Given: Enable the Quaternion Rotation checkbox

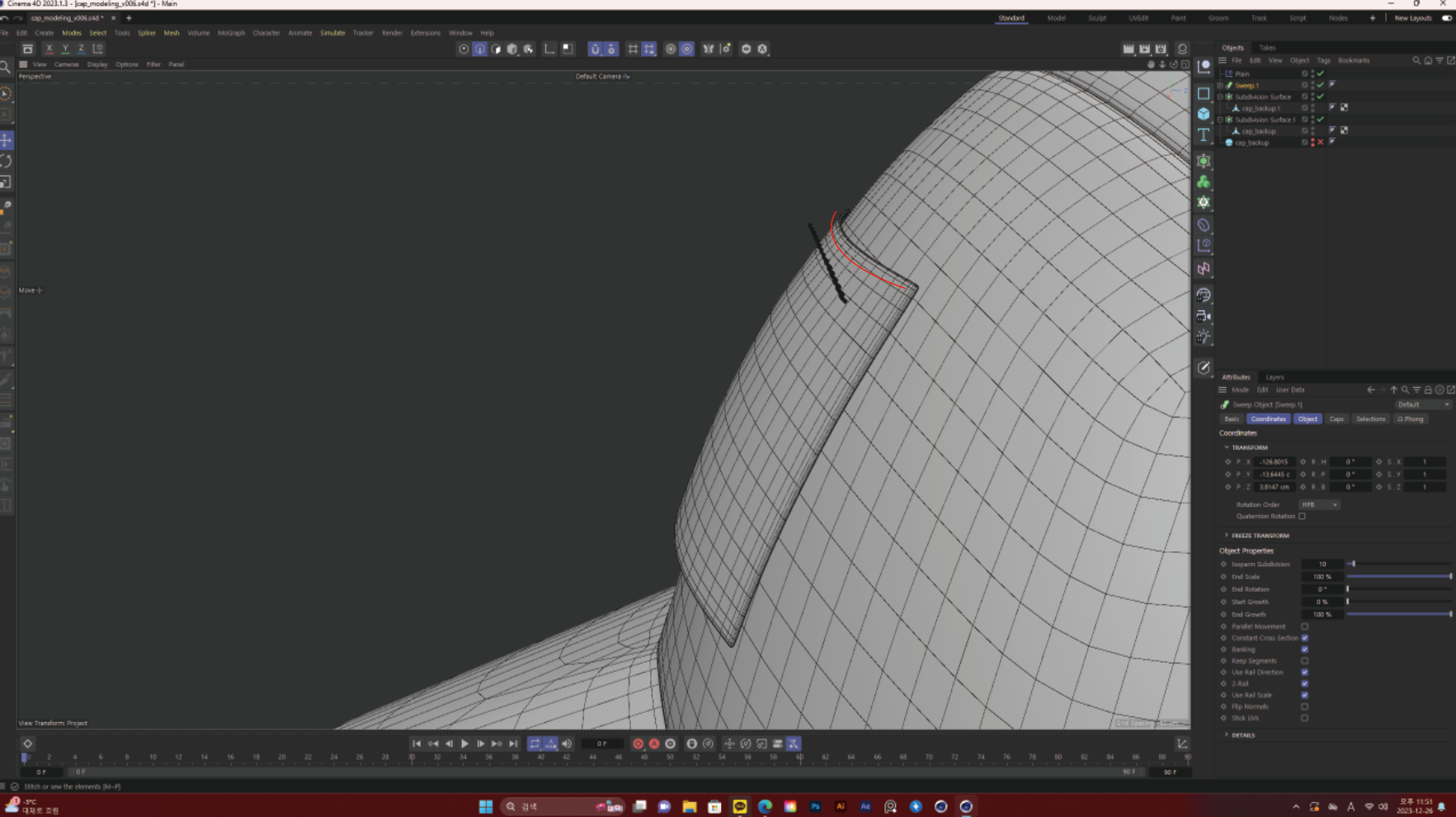Looking at the screenshot, I should point(1302,517).
